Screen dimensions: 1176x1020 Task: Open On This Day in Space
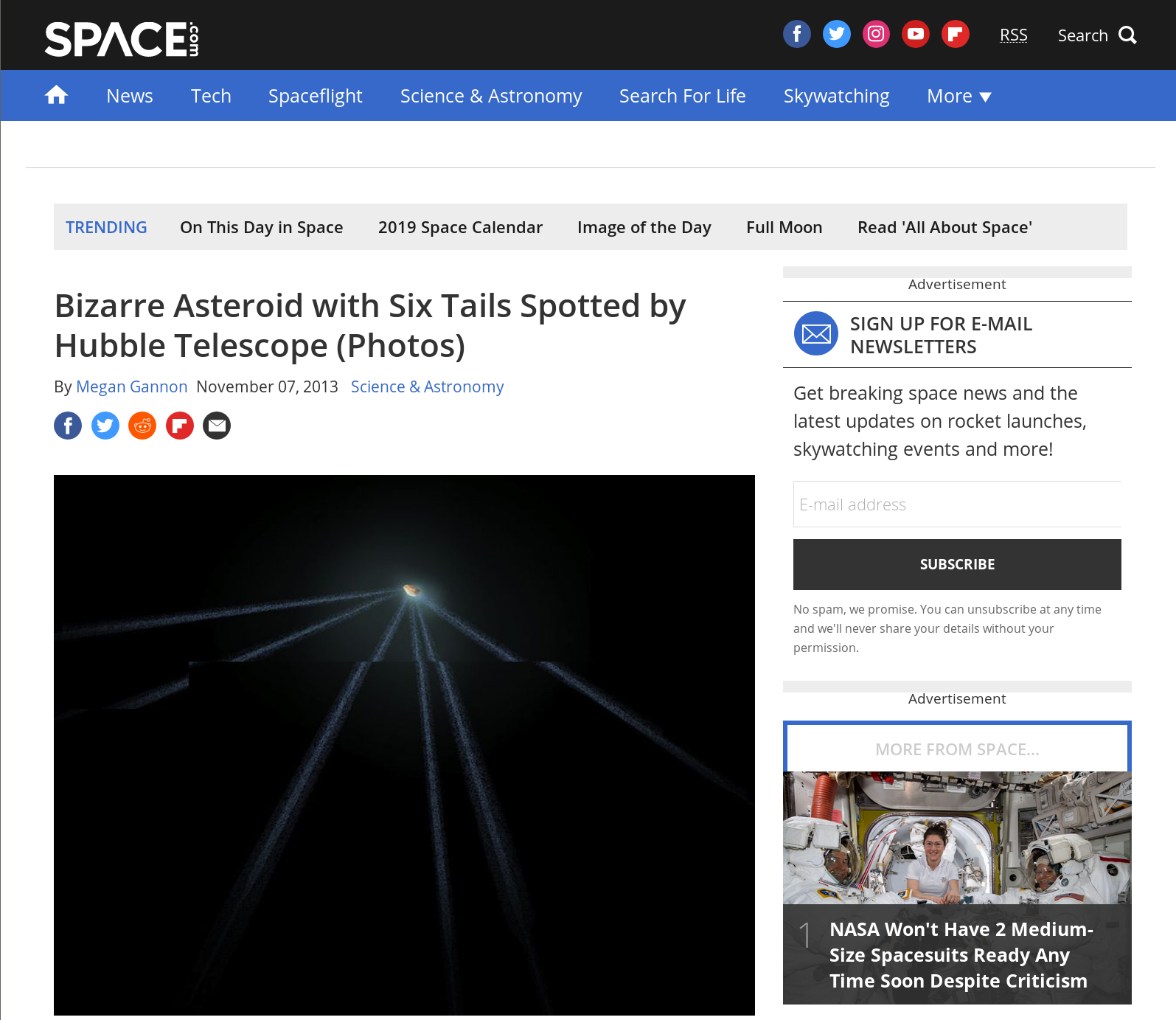coord(262,227)
